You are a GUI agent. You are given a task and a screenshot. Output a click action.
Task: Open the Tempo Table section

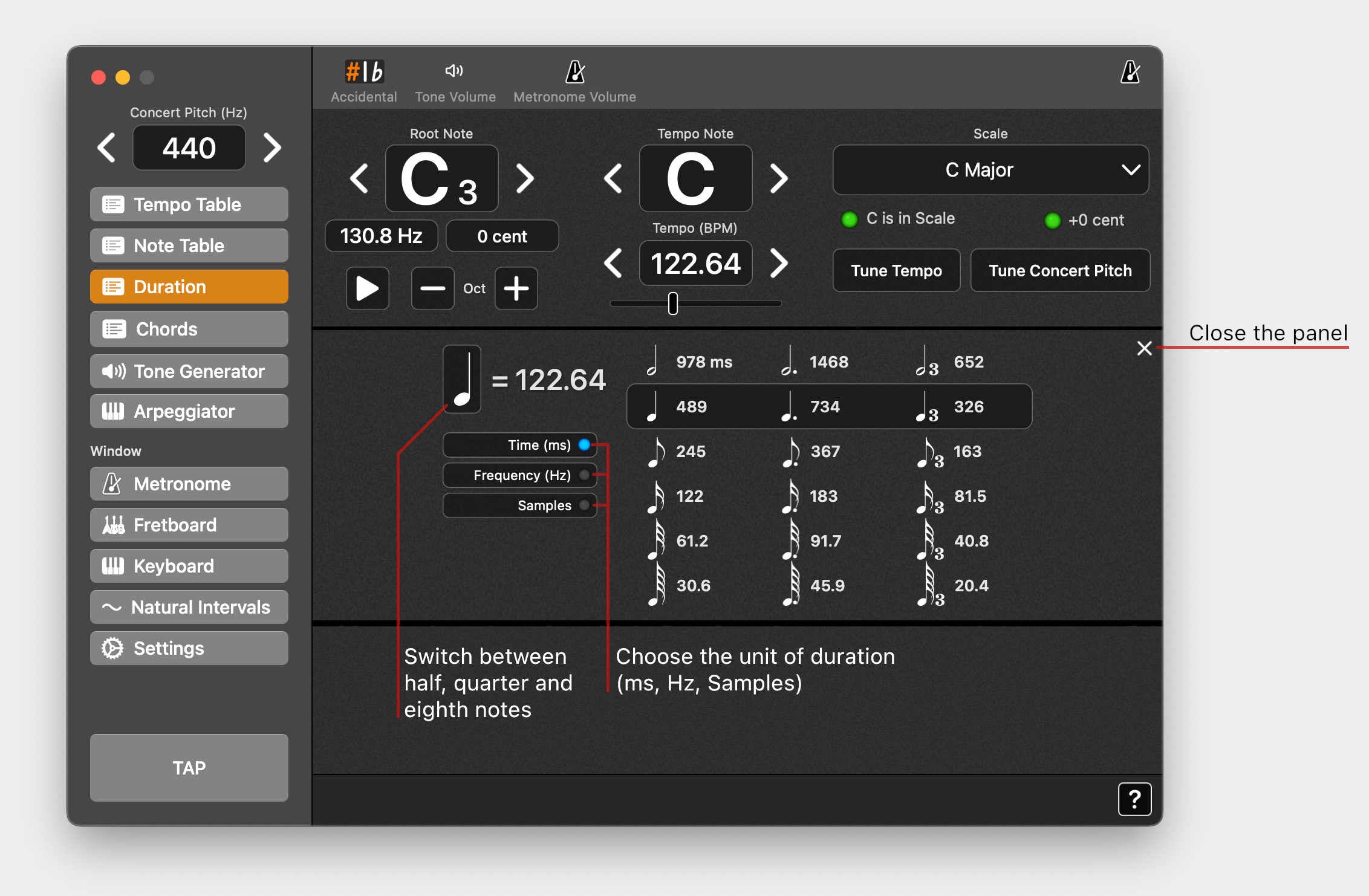tap(189, 204)
